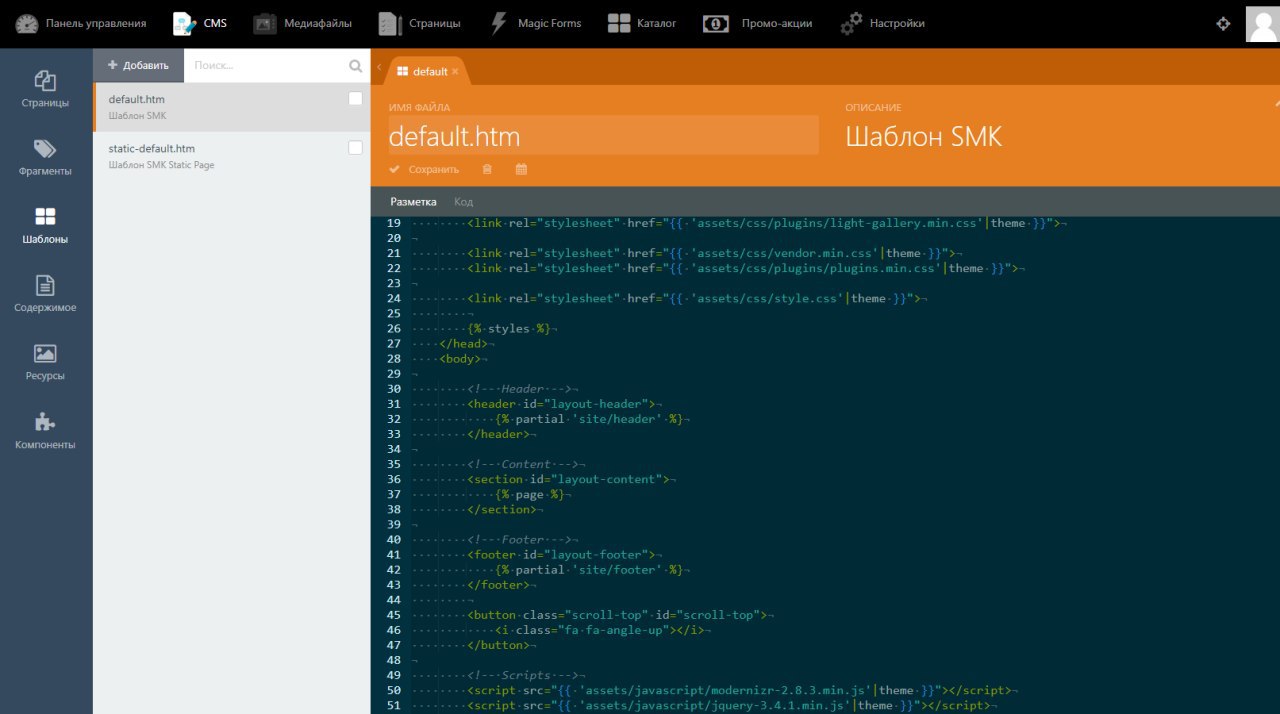Tick the checkbox for default.htm
1280x714 pixels.
coord(355,99)
